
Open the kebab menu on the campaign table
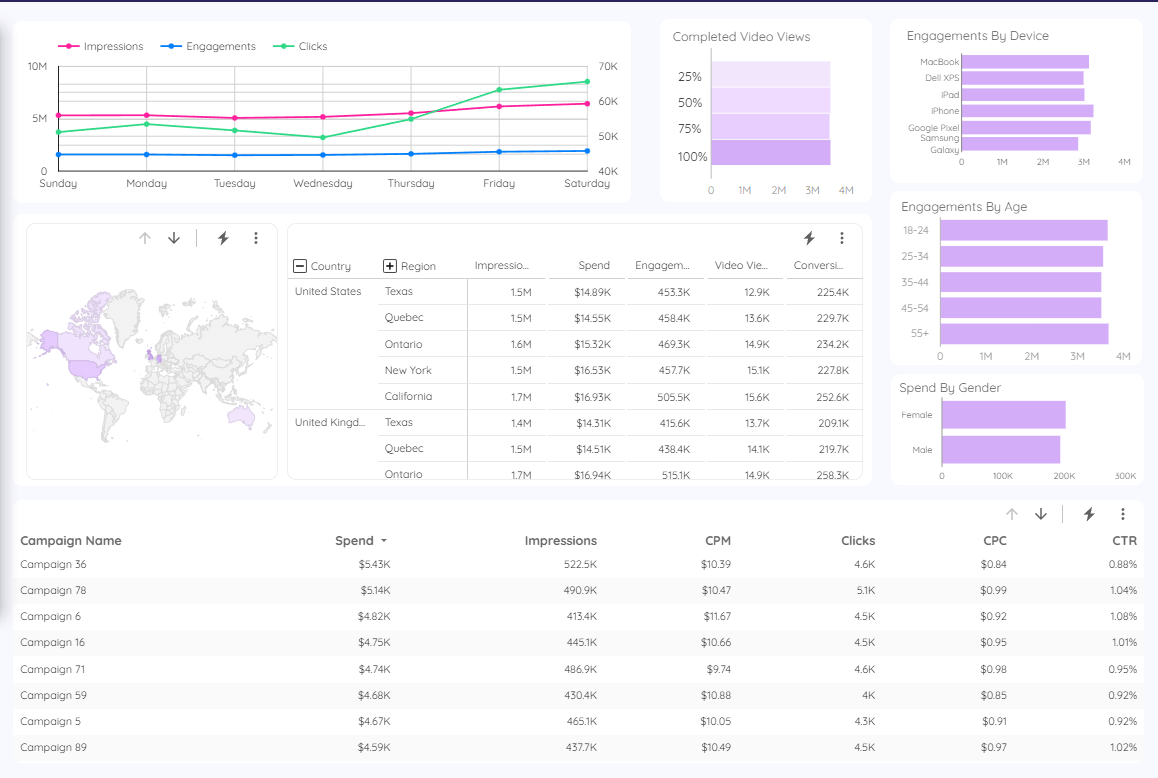point(1122,513)
